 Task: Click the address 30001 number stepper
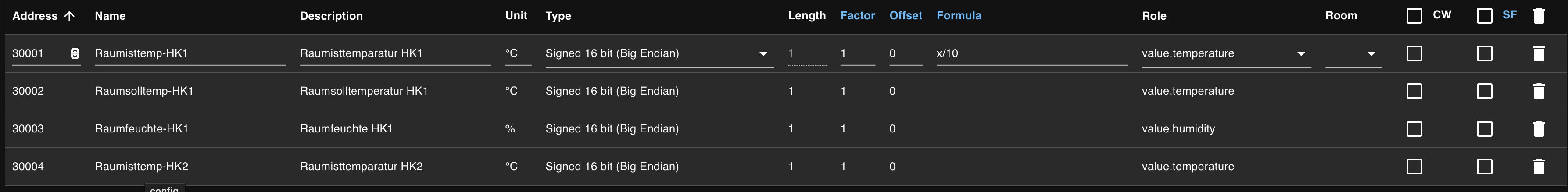point(75,53)
